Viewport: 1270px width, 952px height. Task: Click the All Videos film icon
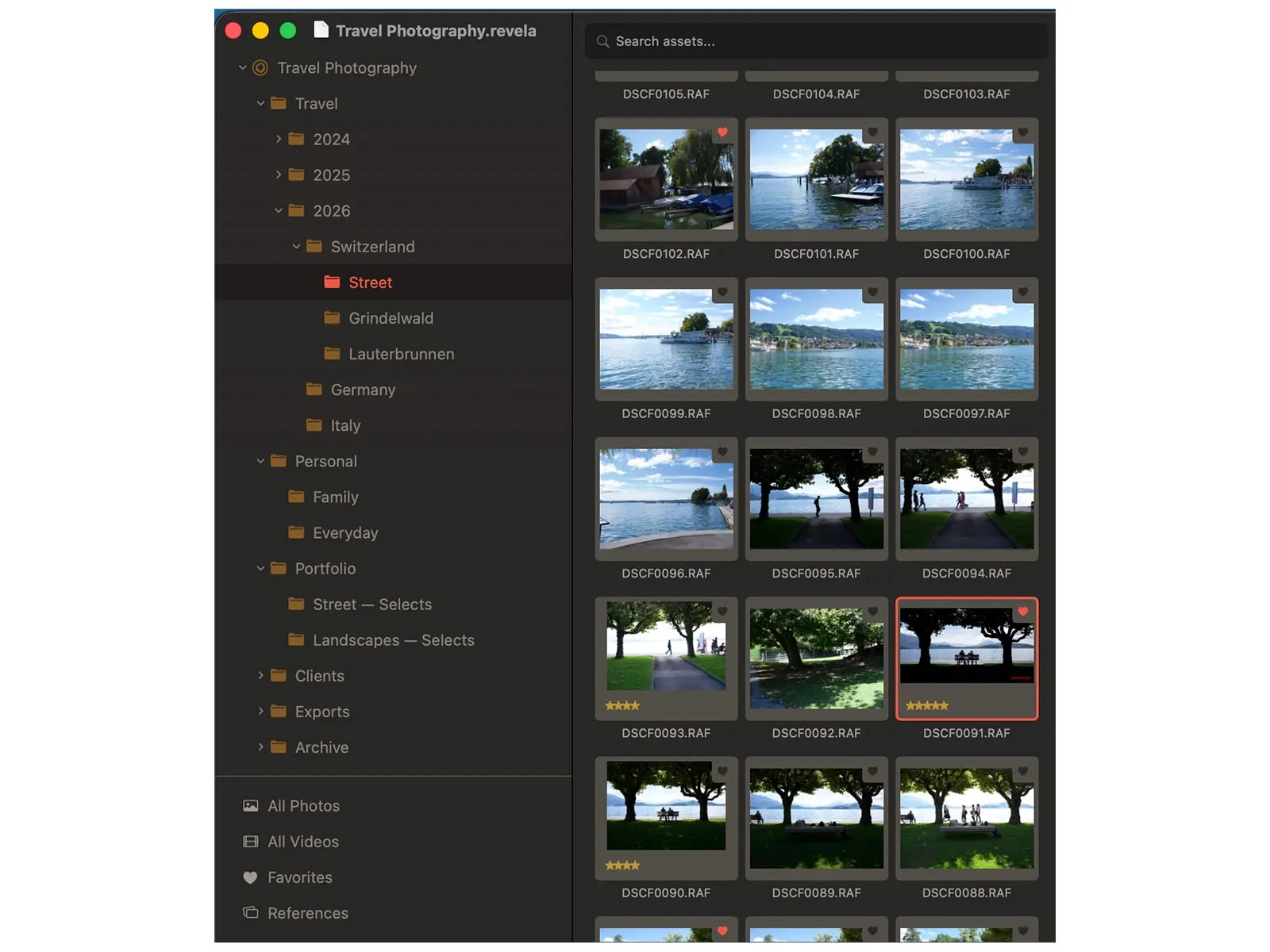(x=250, y=842)
